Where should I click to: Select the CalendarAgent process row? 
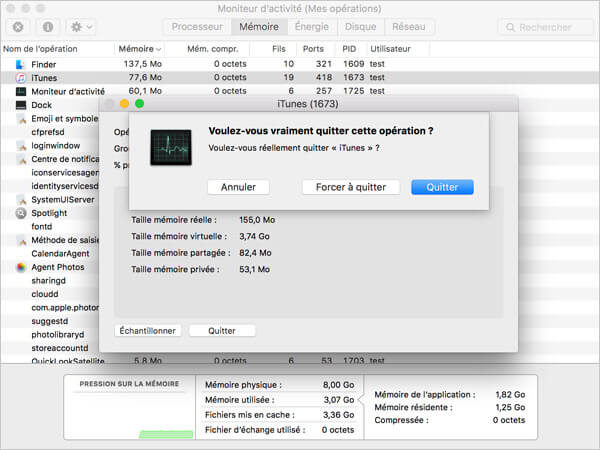[x=50, y=254]
